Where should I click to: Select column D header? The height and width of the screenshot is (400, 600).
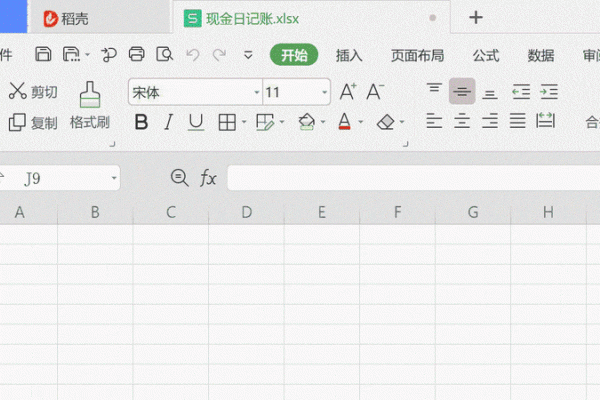tap(246, 212)
